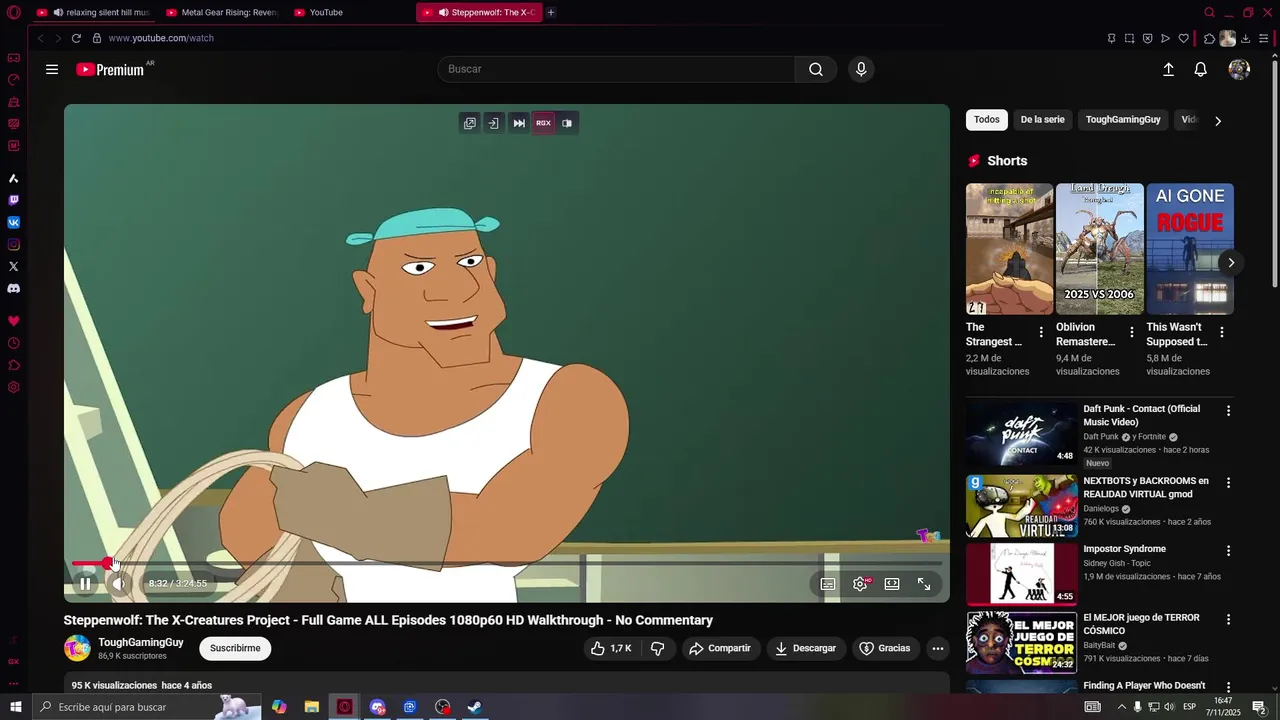
Task: Reload the YouTube page
Action: (x=76, y=38)
